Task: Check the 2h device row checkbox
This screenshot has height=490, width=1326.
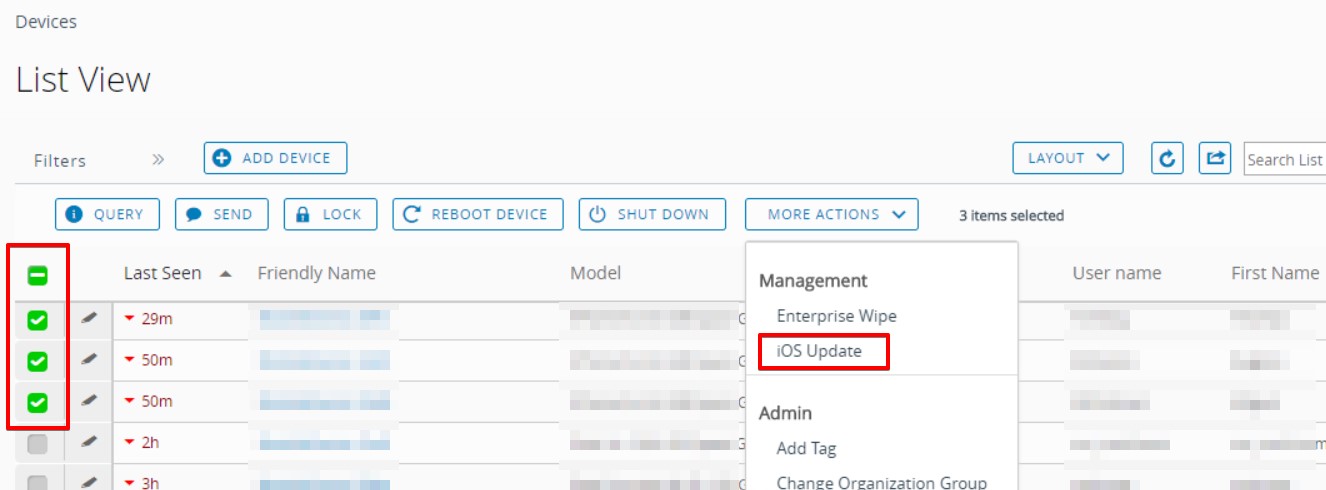Action: click(x=37, y=444)
